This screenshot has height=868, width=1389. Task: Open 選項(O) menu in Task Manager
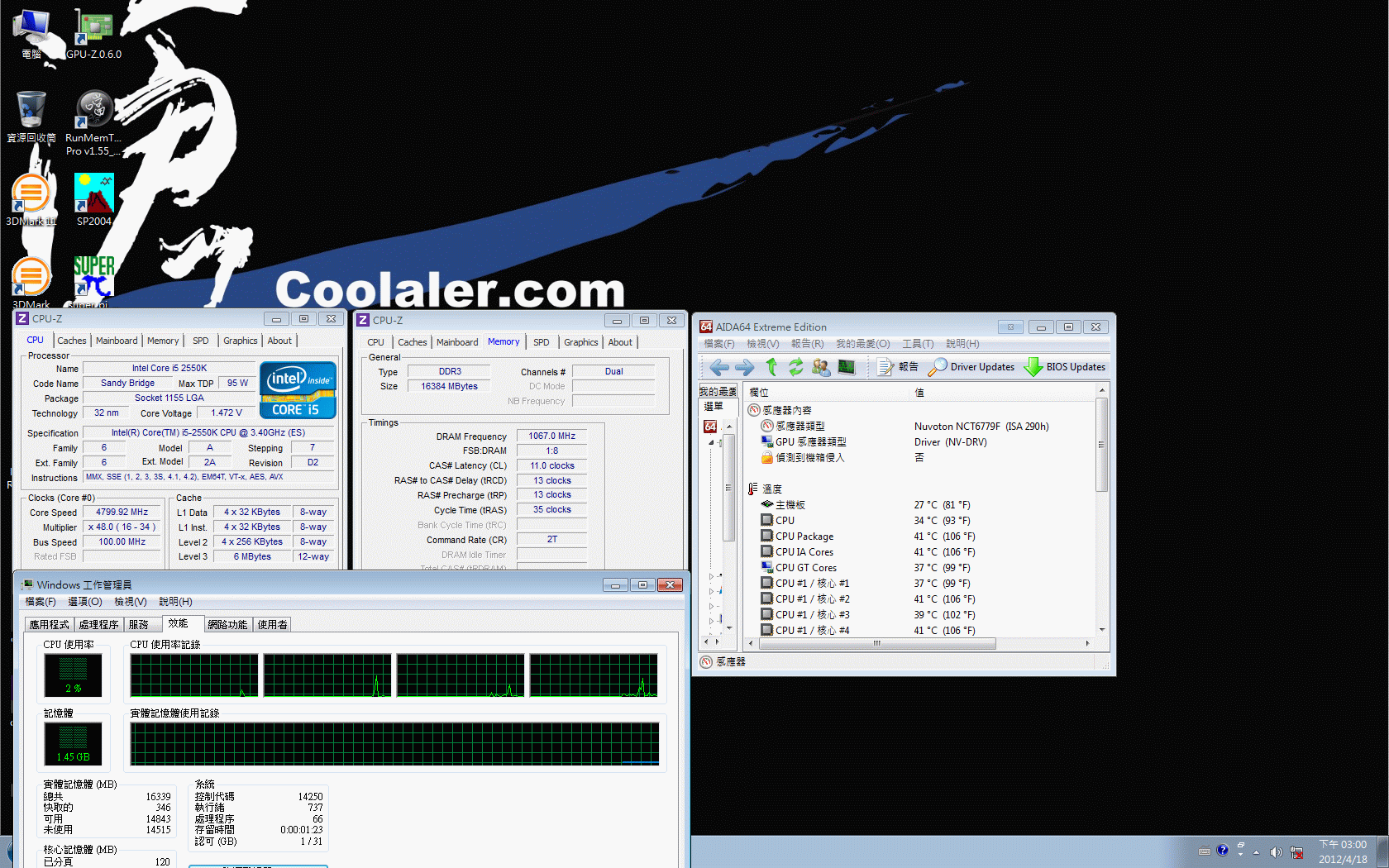coord(85,602)
